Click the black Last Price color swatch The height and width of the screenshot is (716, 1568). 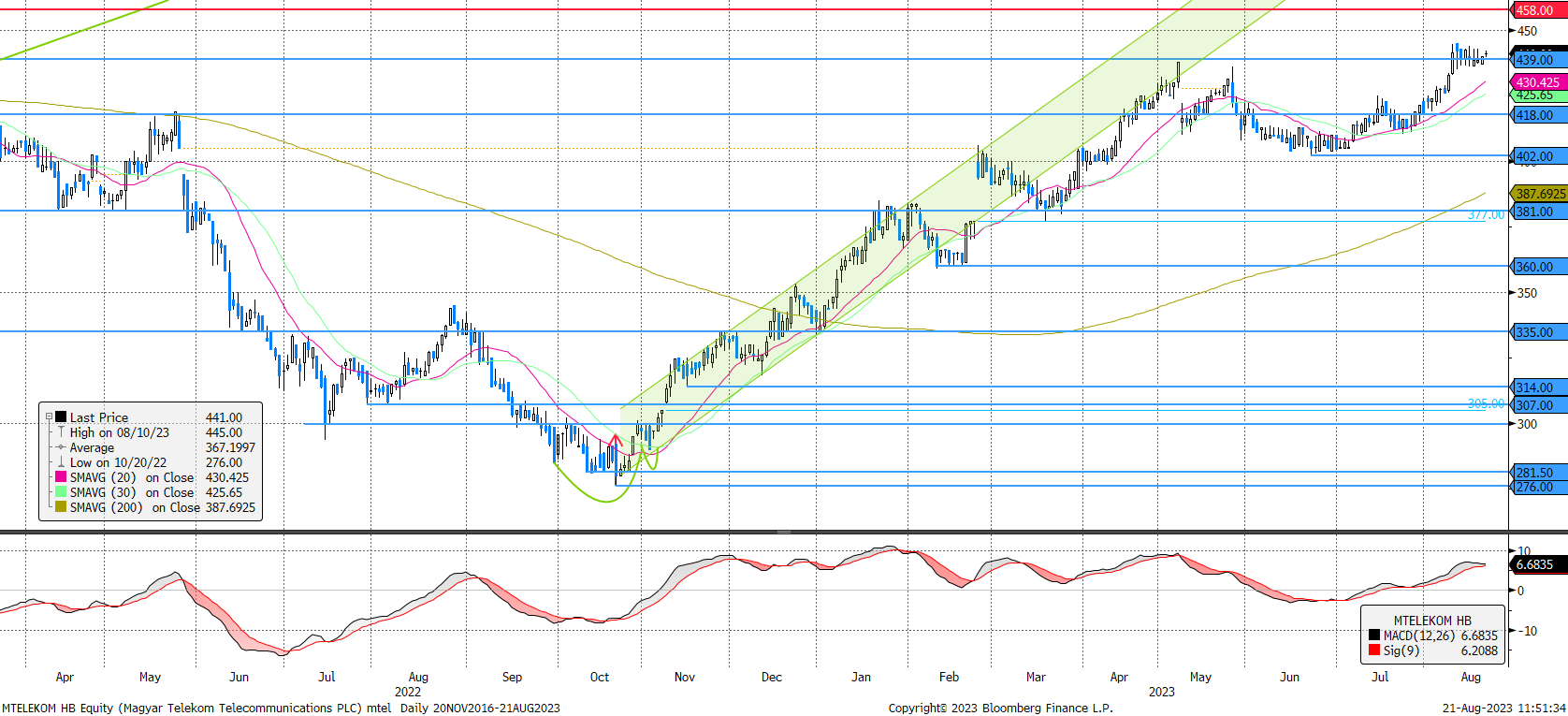click(61, 417)
